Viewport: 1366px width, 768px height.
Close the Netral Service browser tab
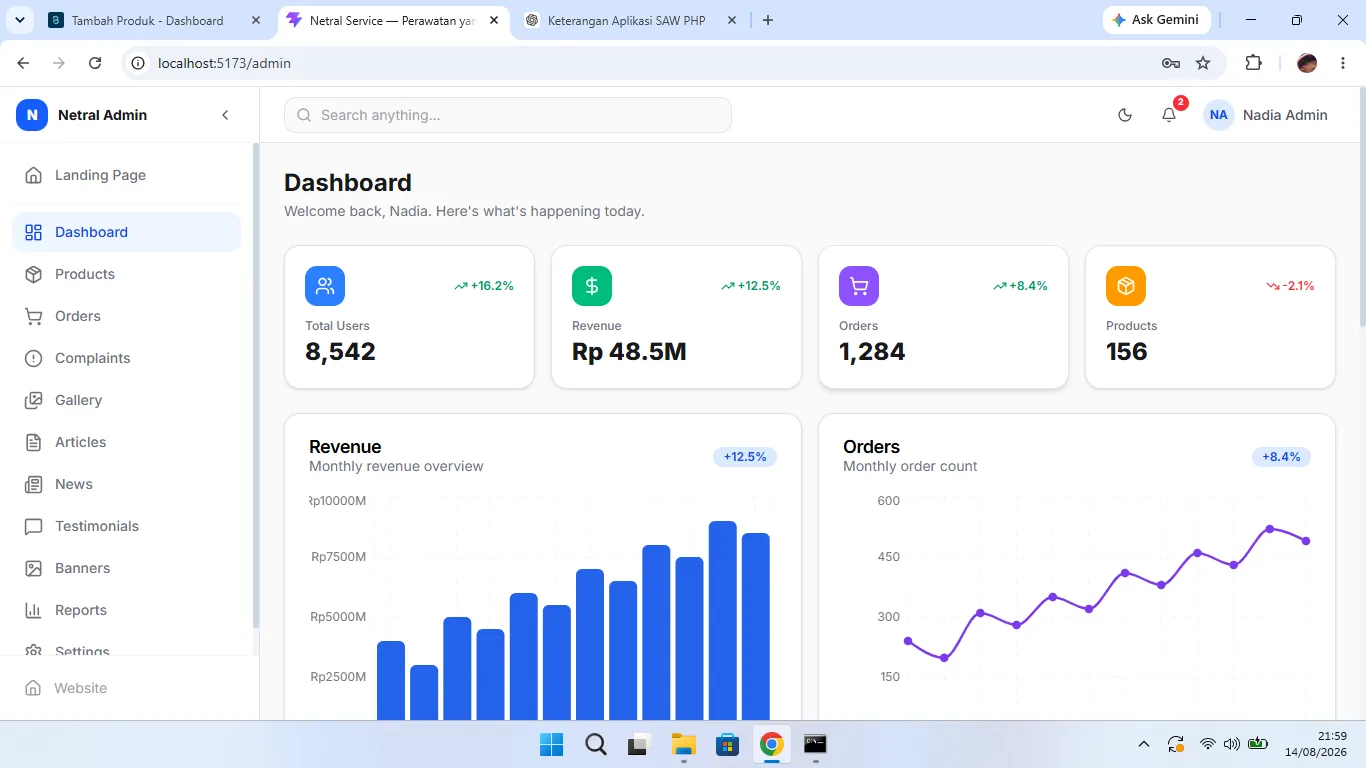coord(494,20)
